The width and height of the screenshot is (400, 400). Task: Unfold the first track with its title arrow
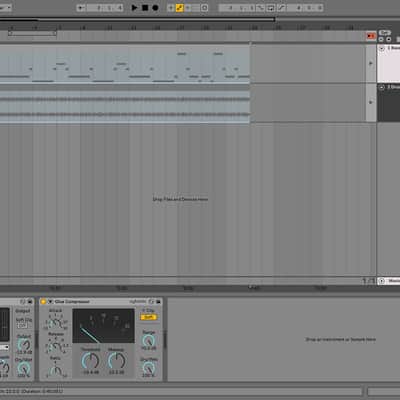[x=382, y=48]
